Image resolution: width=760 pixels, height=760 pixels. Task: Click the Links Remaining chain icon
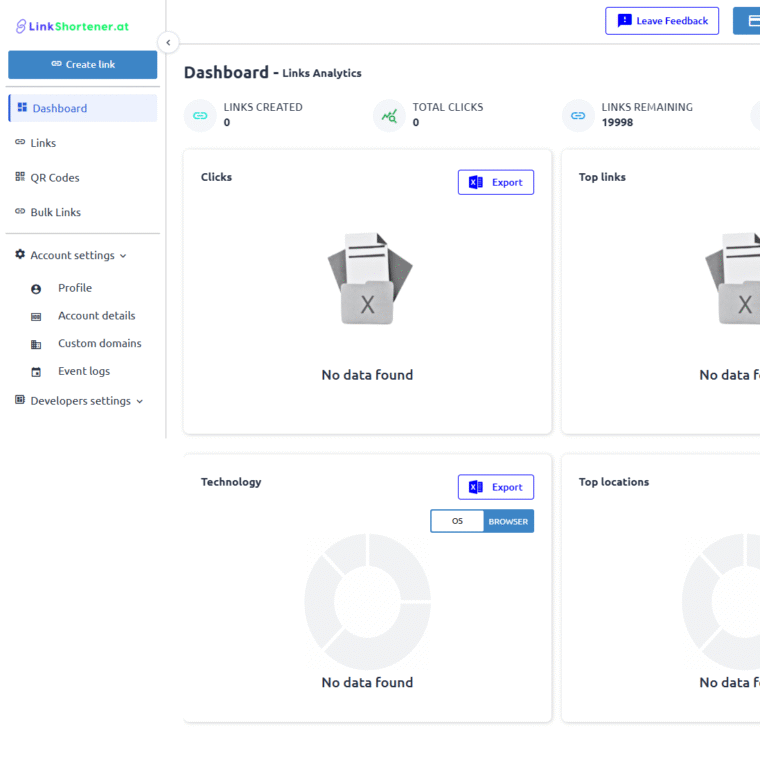(578, 116)
